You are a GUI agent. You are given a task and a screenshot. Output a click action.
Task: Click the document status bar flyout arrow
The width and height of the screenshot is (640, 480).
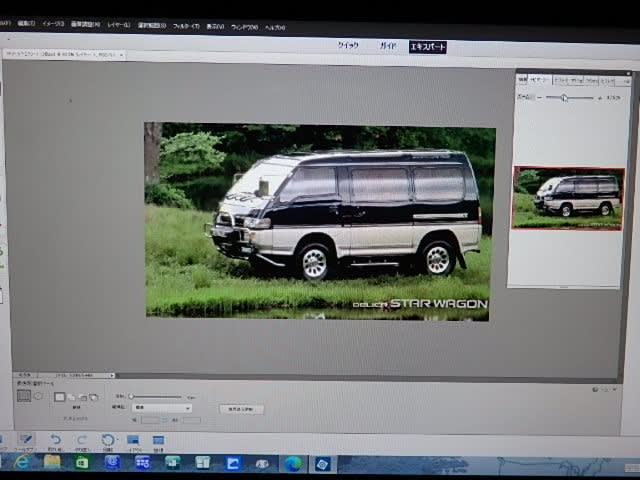(112, 376)
